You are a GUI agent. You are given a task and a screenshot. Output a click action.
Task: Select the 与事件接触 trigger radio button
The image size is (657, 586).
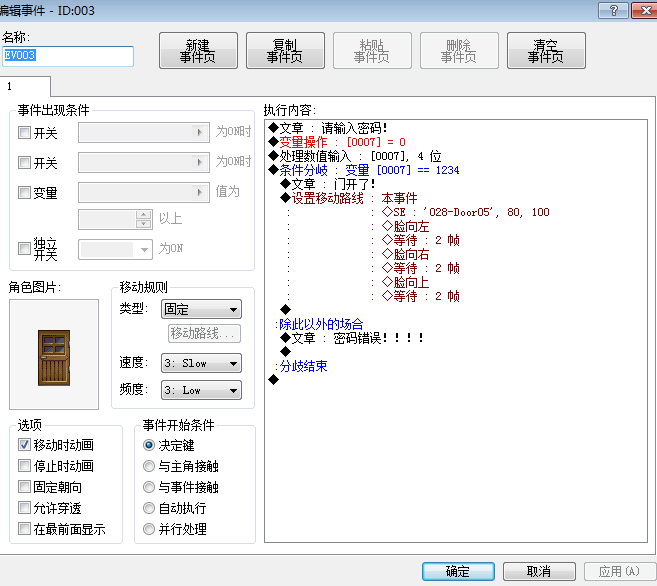[x=149, y=487]
